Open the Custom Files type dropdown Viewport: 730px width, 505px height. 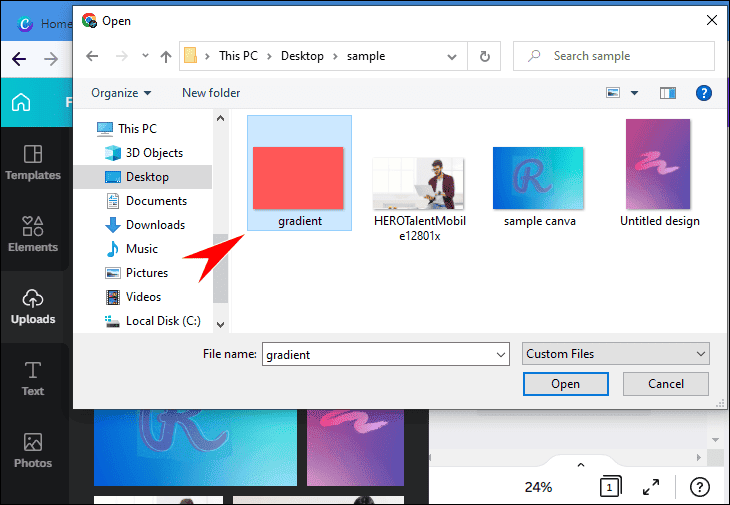[x=615, y=354]
